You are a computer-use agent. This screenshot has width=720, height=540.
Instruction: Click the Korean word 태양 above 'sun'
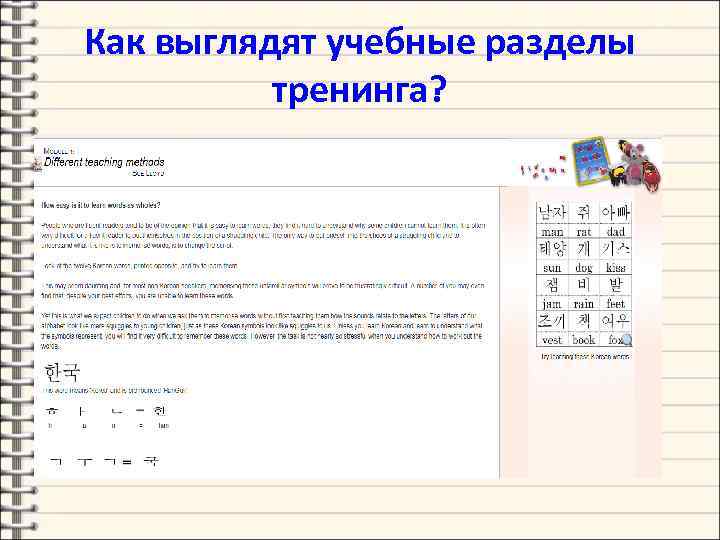(x=552, y=249)
